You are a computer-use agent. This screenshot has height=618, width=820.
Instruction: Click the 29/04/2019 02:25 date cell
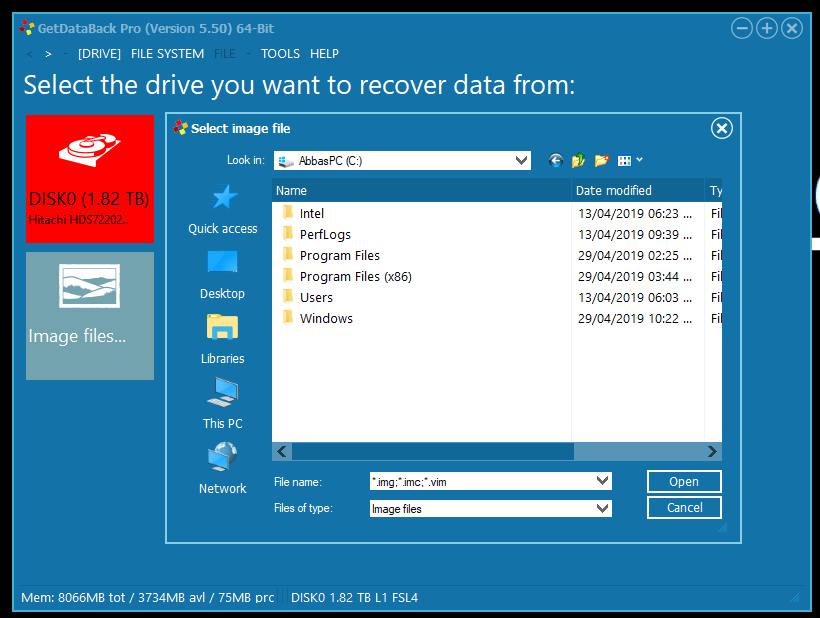pos(635,255)
